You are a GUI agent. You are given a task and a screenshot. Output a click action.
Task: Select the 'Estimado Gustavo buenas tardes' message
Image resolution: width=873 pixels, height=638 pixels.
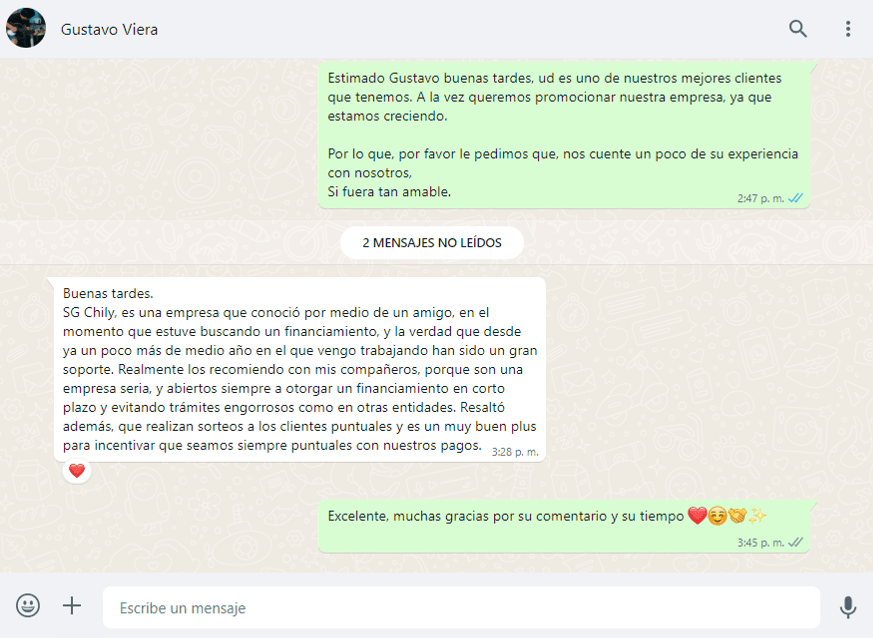[x=564, y=135]
